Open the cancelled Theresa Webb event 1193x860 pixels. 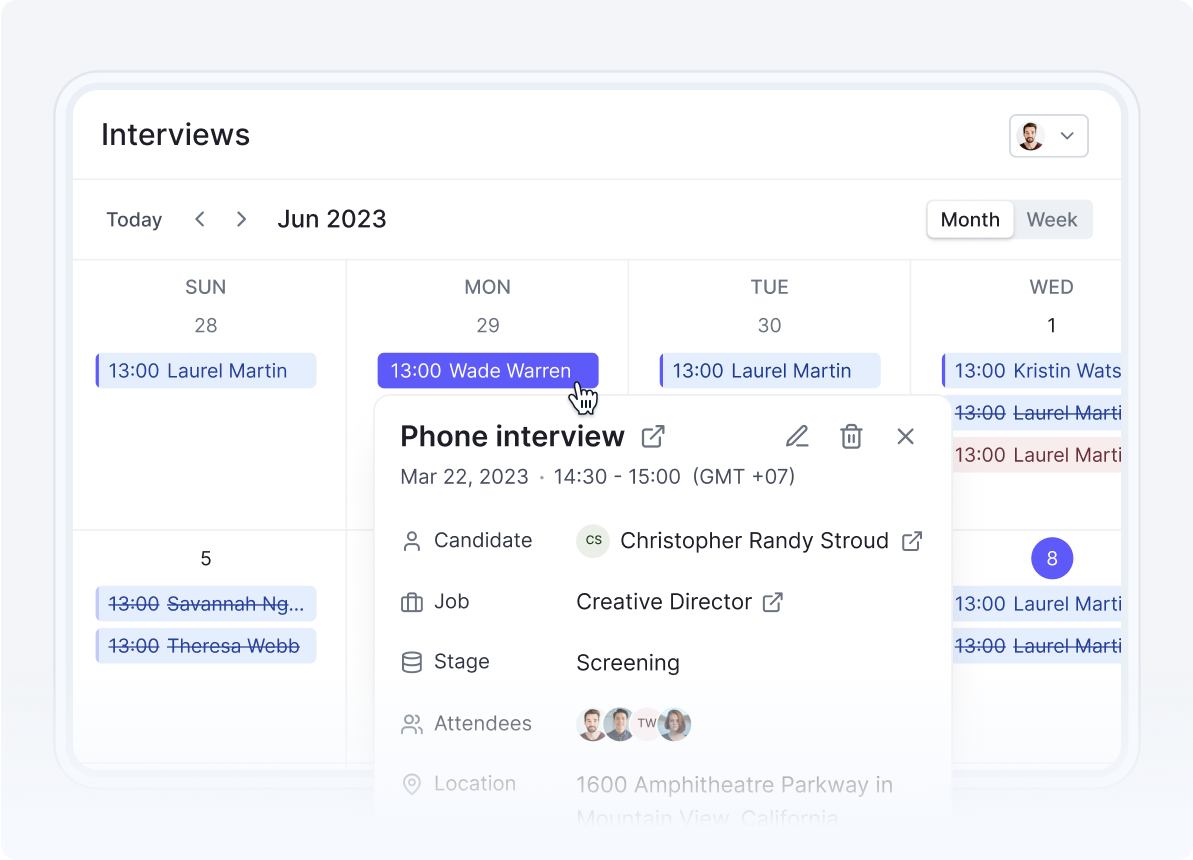[x=205, y=646]
